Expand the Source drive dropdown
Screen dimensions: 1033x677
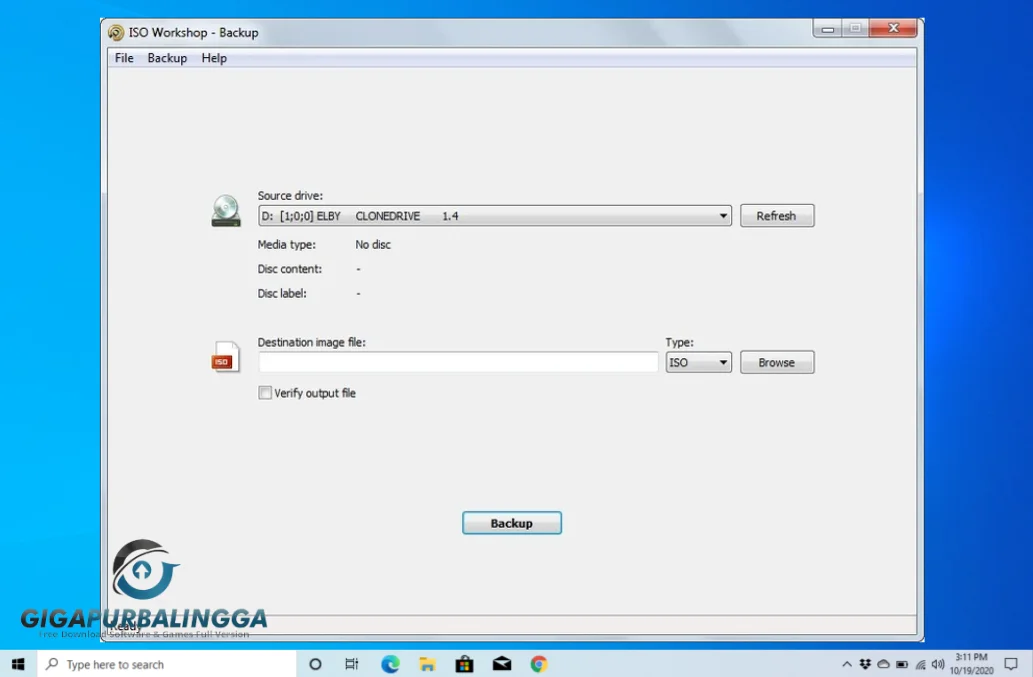click(x=723, y=216)
